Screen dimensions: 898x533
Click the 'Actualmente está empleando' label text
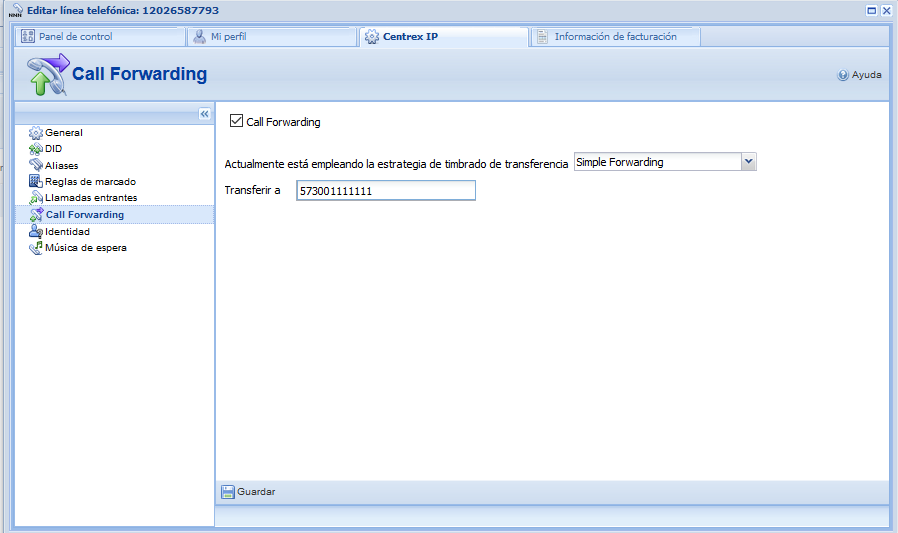click(x=396, y=164)
